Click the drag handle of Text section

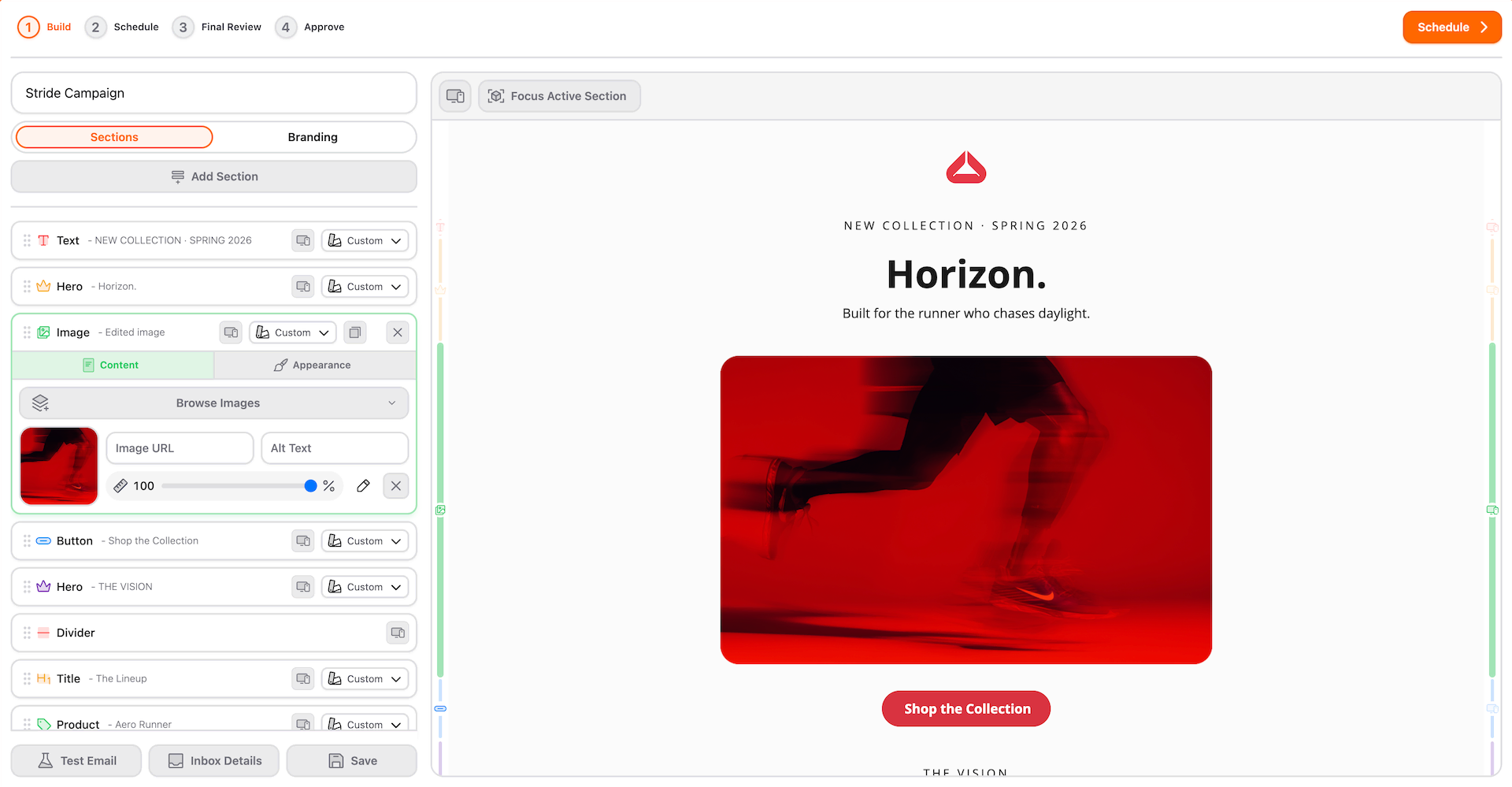tap(27, 240)
